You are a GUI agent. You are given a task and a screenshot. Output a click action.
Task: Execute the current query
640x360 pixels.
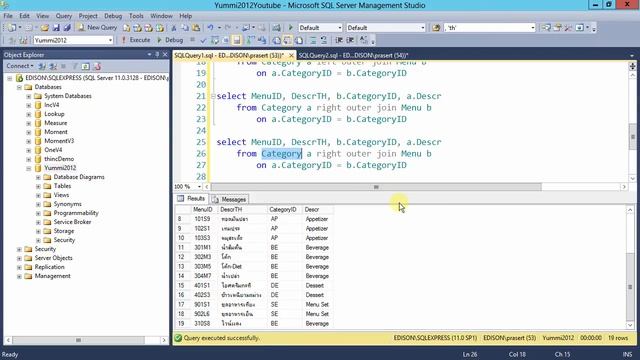tap(136, 40)
